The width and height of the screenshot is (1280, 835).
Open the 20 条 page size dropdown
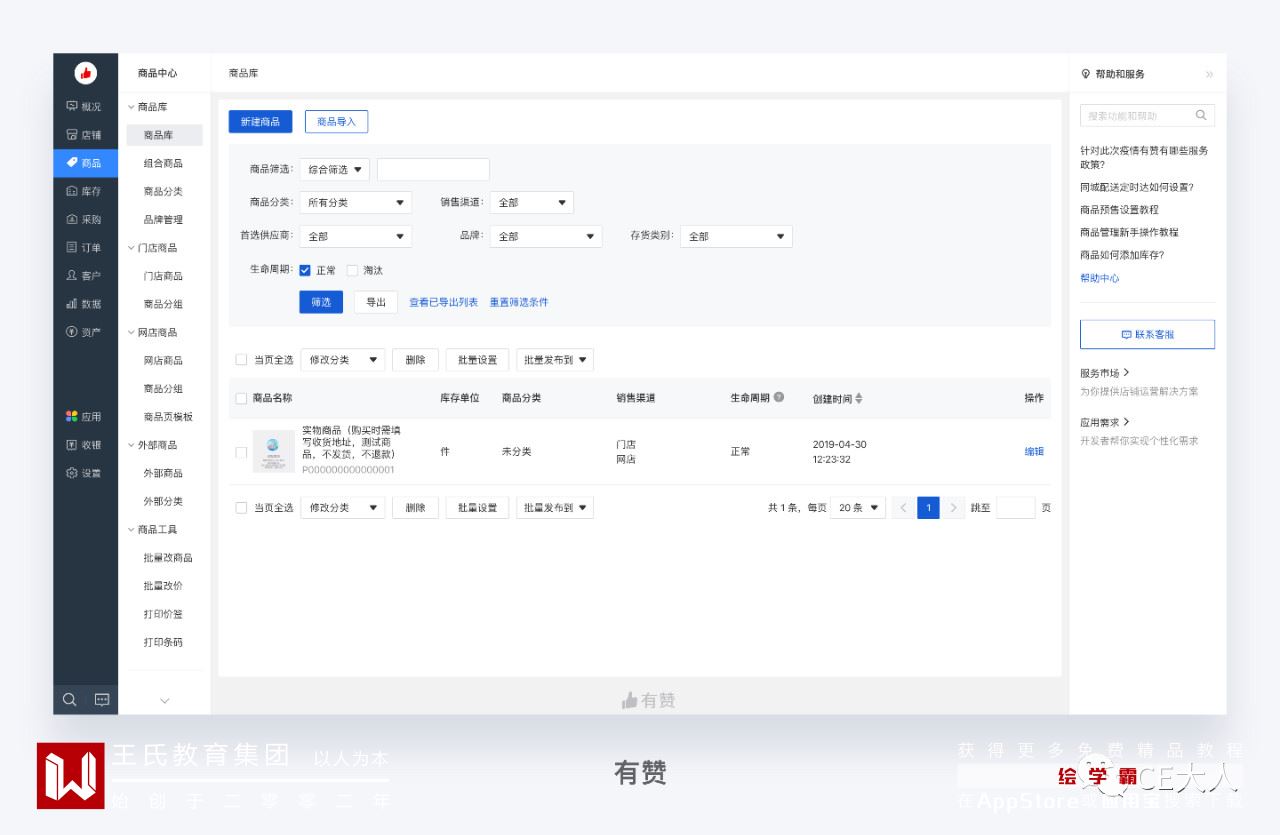coord(858,508)
